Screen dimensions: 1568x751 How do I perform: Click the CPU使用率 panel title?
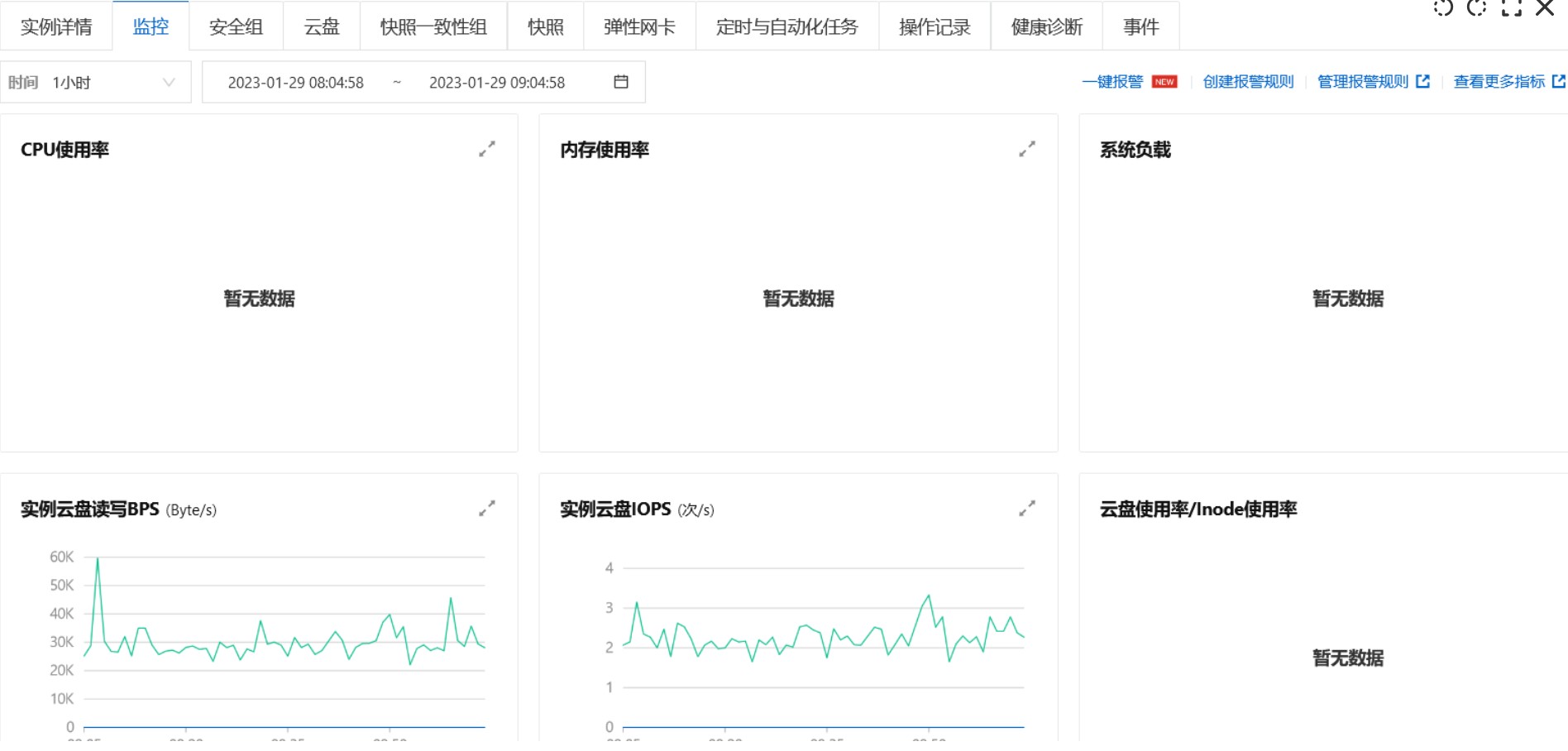point(65,150)
